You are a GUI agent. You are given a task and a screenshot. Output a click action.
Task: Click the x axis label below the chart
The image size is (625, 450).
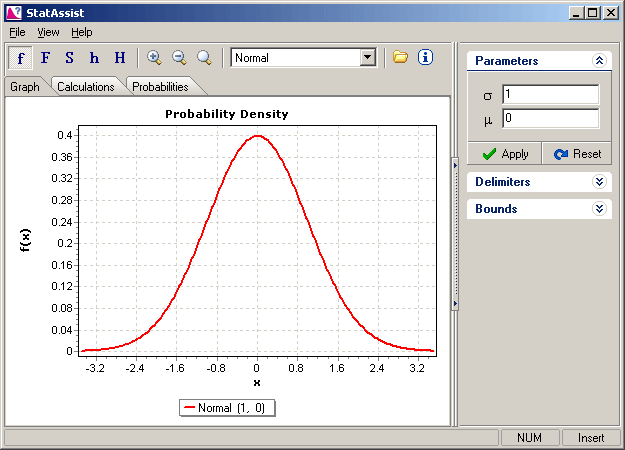(x=257, y=383)
